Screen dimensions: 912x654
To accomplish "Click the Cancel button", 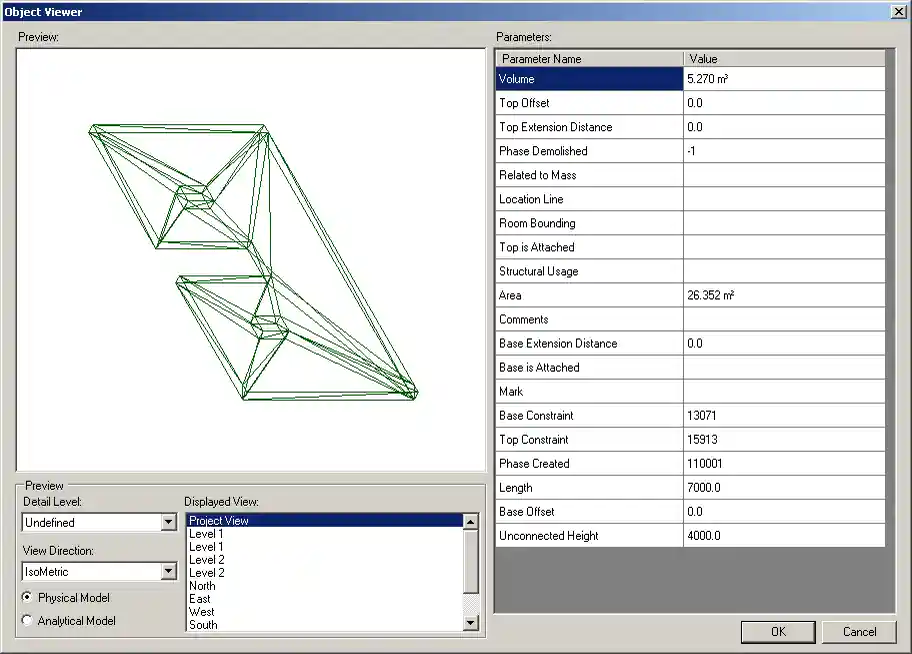I will click(x=860, y=631).
